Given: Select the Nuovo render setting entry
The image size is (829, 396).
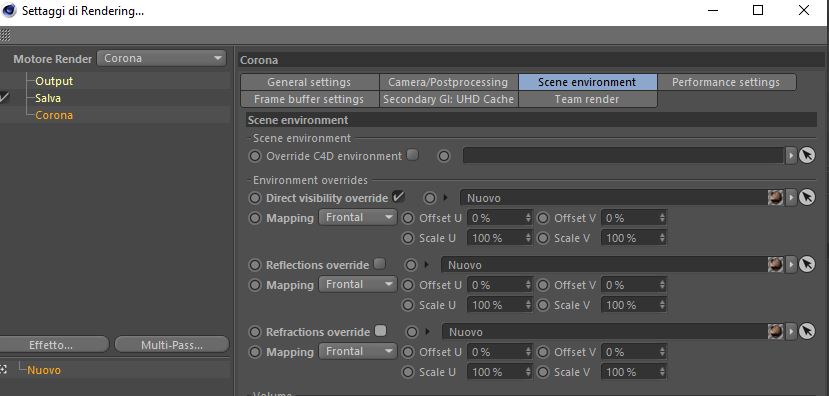Looking at the screenshot, I should tap(44, 370).
